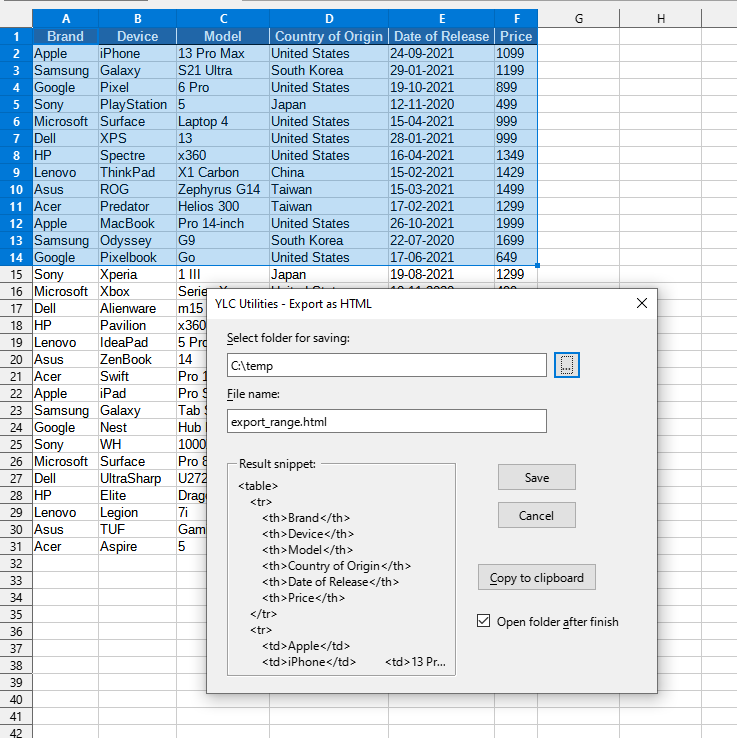
Task: Select row 32 header
Action: coord(16,563)
